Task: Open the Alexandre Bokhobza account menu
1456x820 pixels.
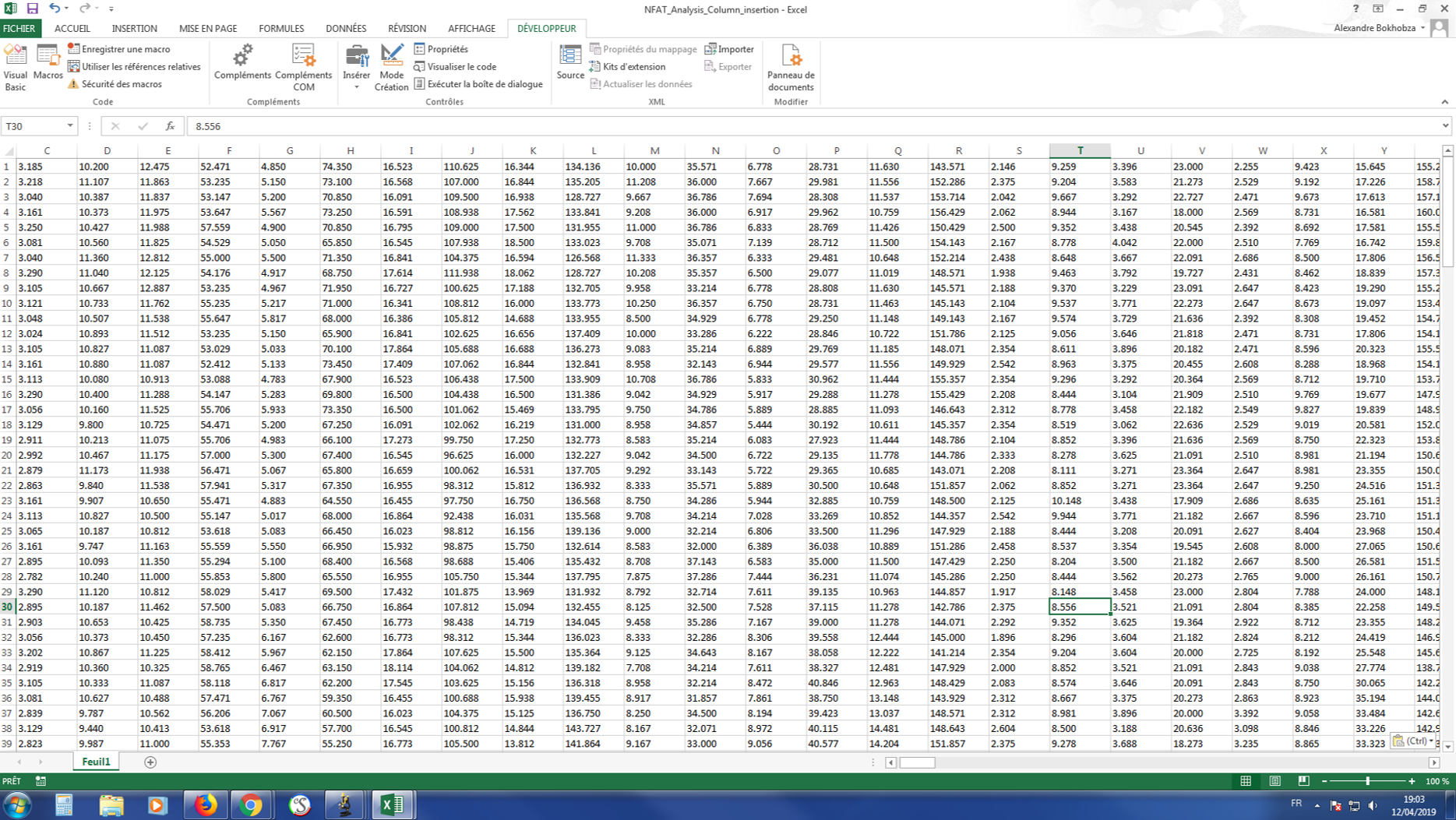Action: (1379, 28)
